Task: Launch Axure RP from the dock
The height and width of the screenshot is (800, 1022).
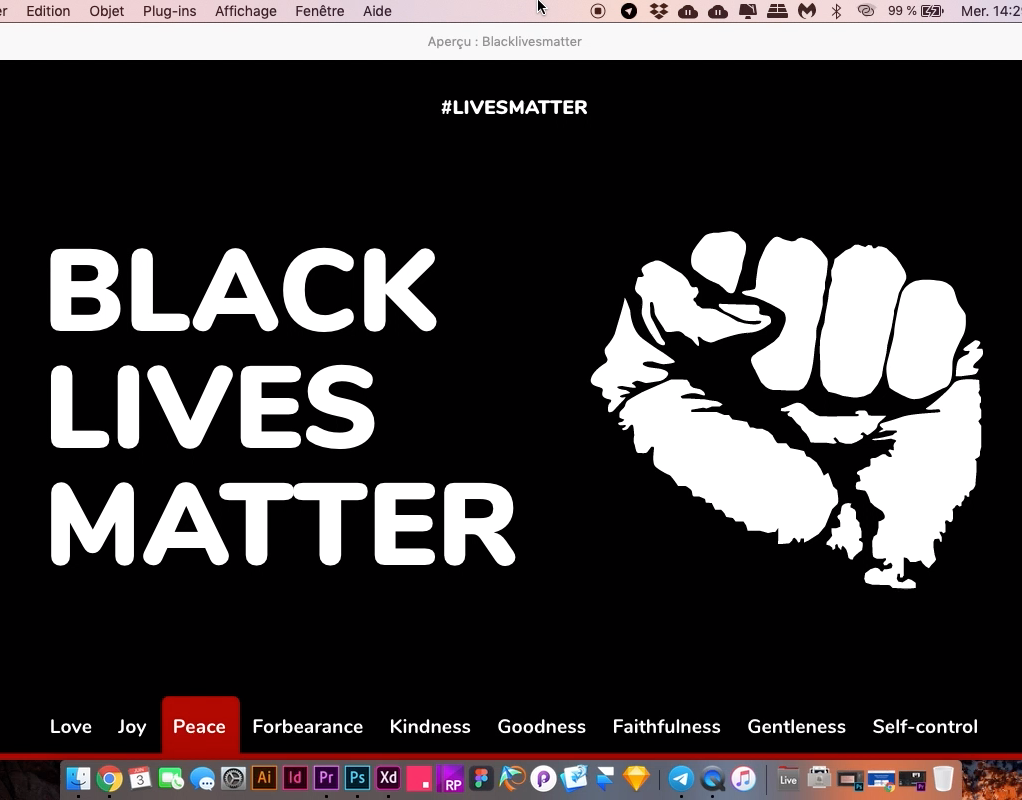Action: point(450,778)
